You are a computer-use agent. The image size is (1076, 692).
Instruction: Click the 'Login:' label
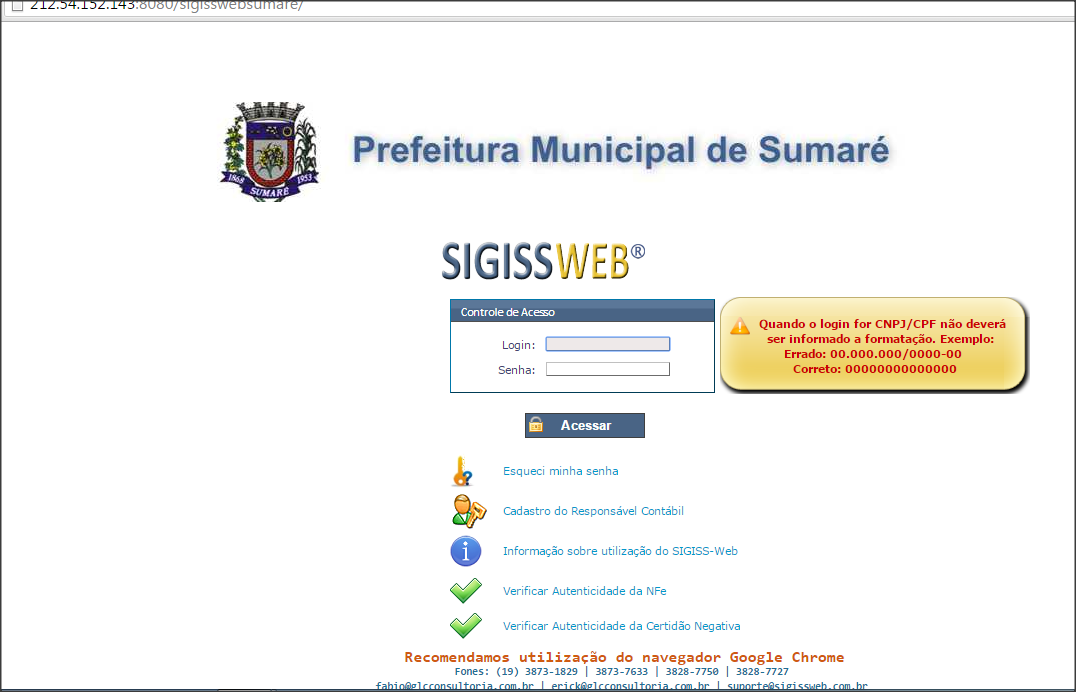(x=518, y=345)
